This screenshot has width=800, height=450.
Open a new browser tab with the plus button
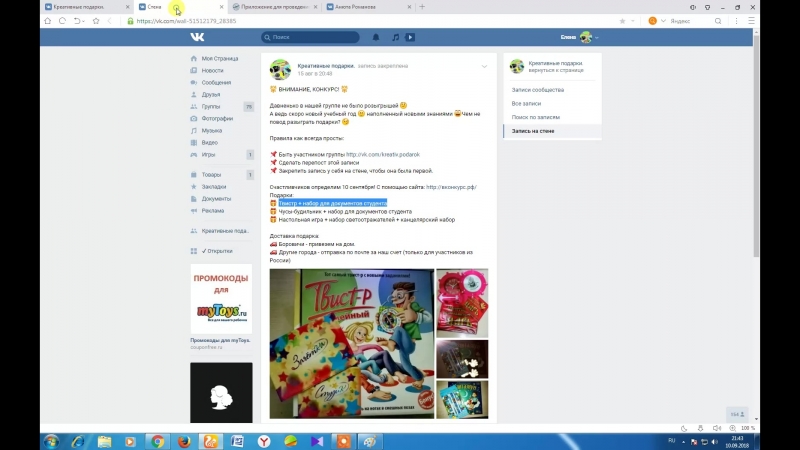422,7
